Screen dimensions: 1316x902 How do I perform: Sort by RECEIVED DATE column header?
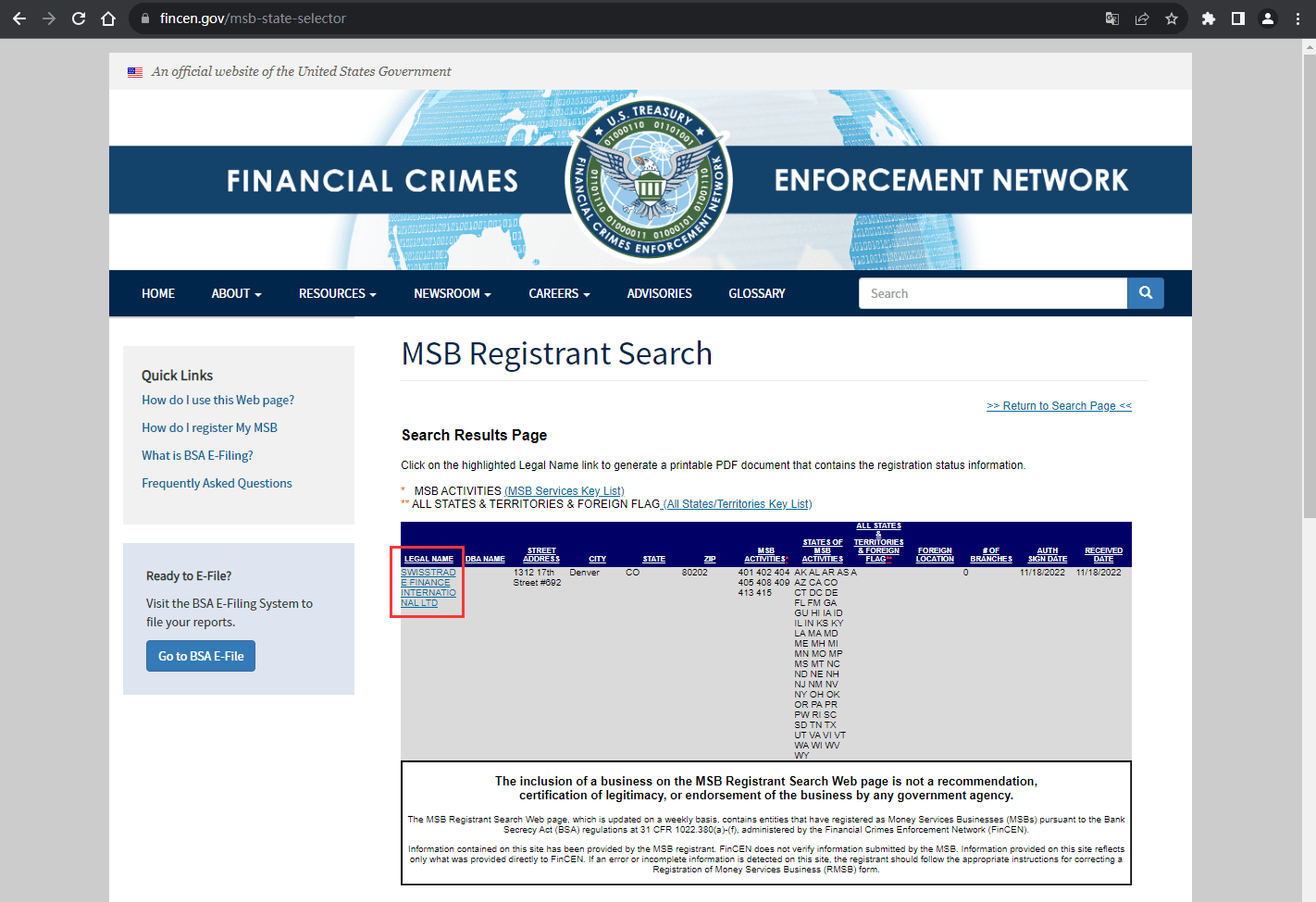[x=1104, y=555]
